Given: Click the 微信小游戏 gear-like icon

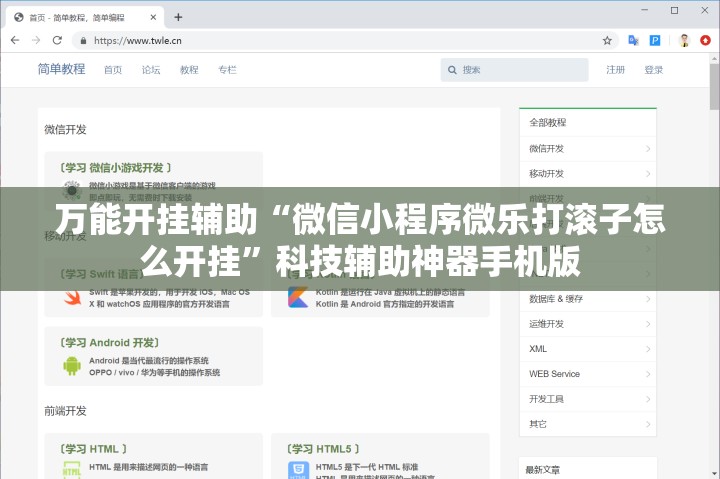Looking at the screenshot, I should 72,190.
